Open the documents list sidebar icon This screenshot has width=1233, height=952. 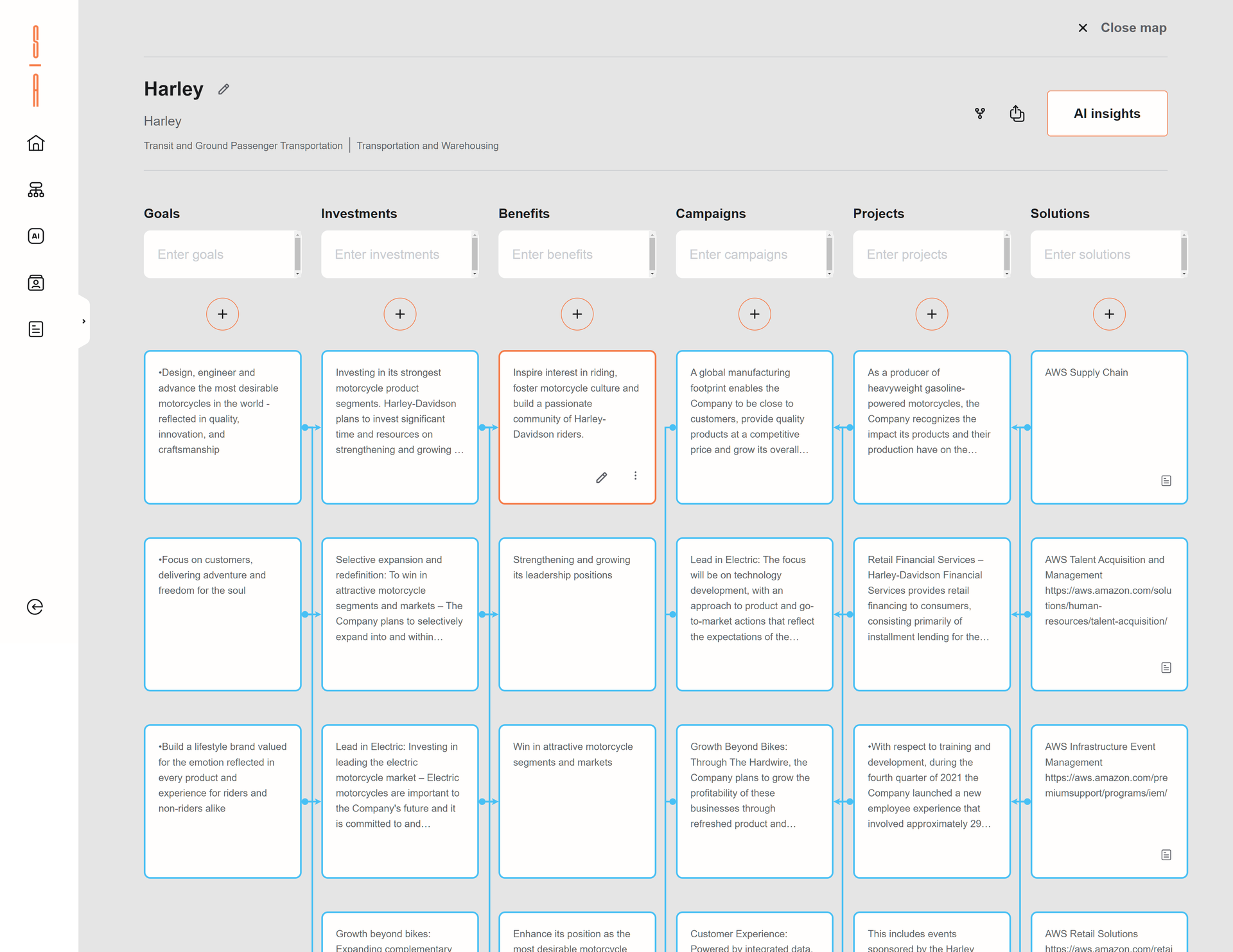coord(36,329)
